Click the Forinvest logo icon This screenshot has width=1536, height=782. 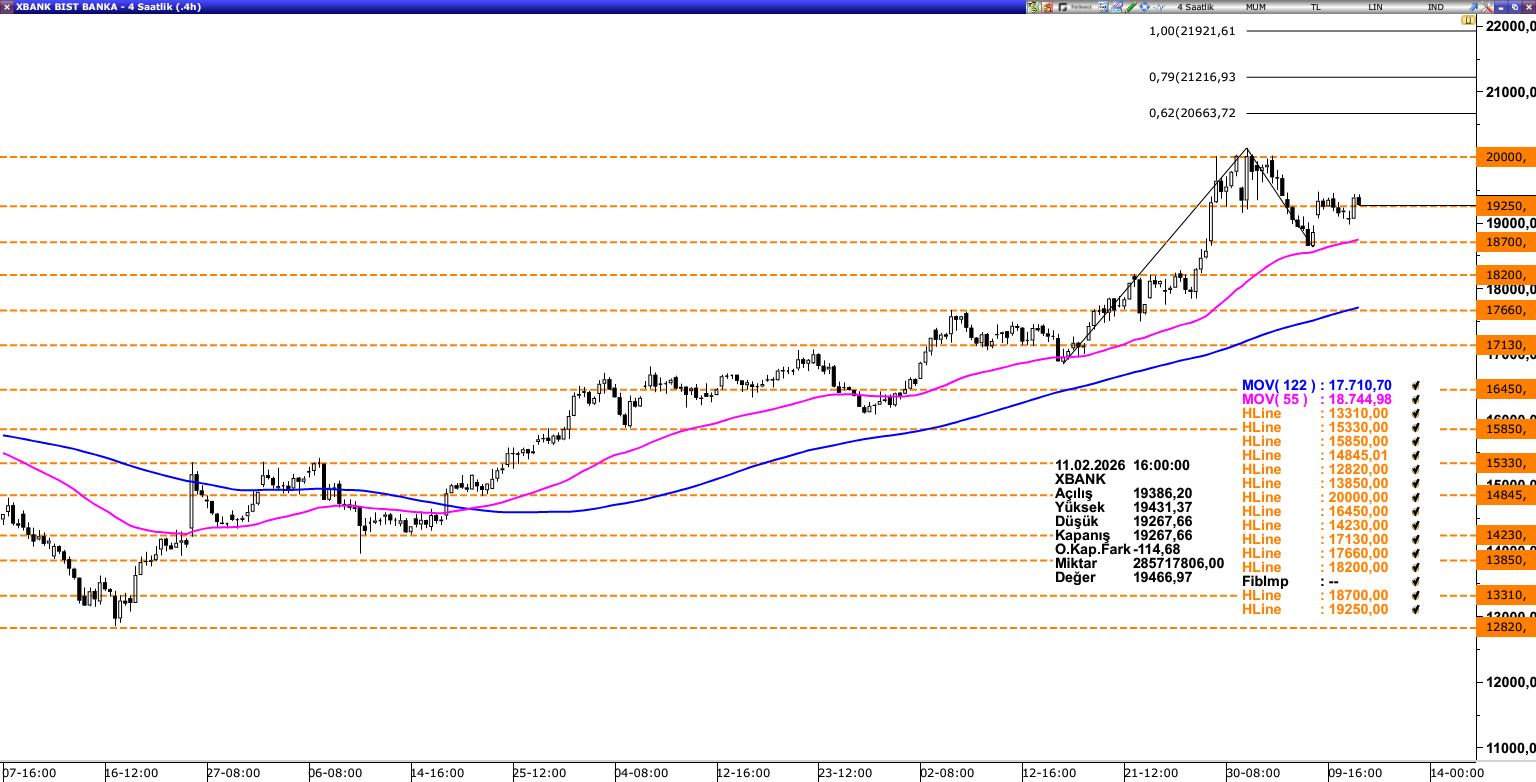1075,7
